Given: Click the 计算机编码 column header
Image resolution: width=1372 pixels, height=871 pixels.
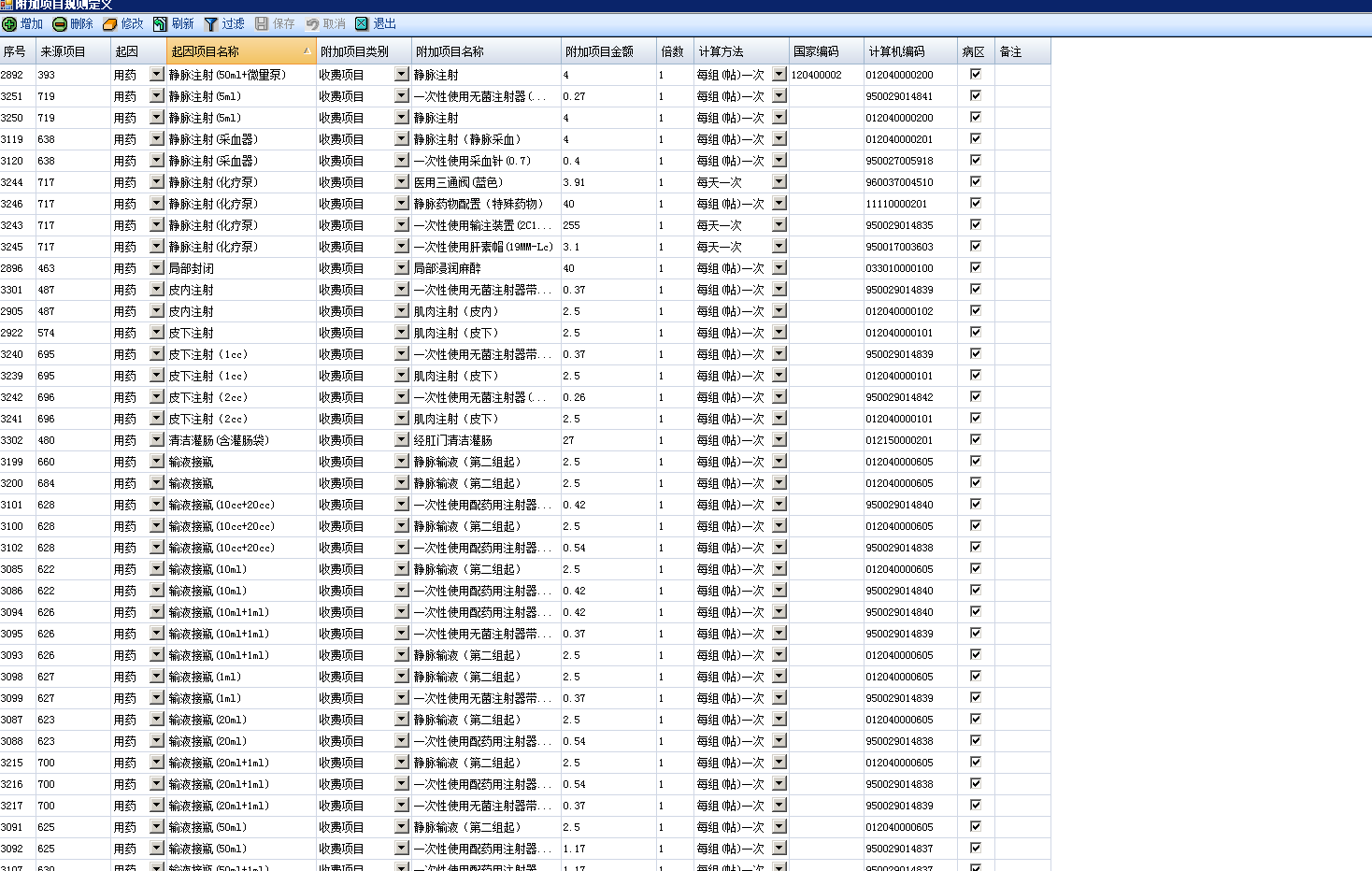Looking at the screenshot, I should click(911, 51).
